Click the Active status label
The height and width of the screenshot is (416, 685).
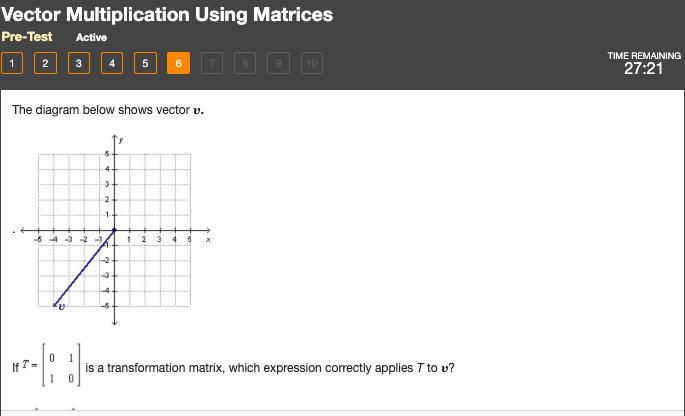click(91, 37)
